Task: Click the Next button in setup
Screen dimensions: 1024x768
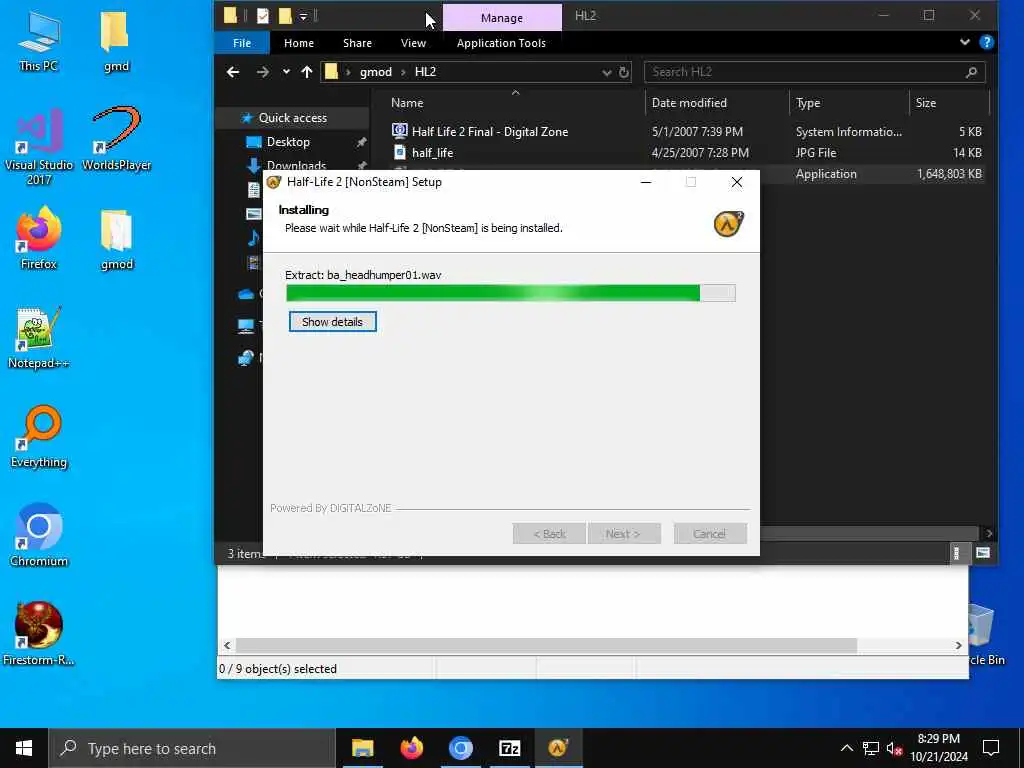Action: pos(623,534)
